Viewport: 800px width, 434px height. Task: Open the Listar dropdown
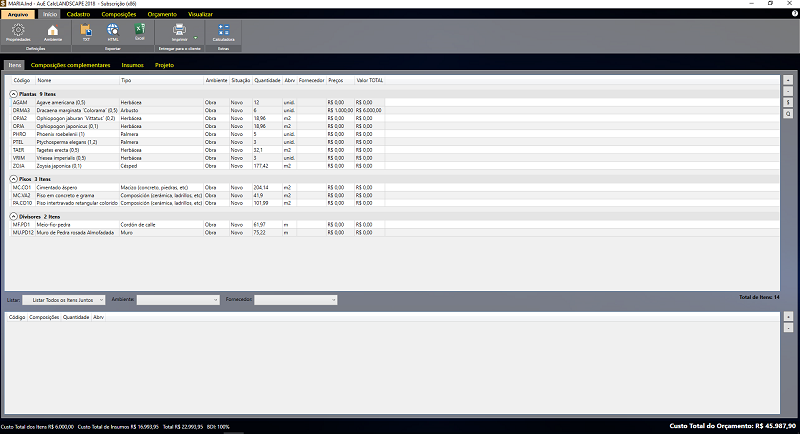pyautogui.click(x=64, y=300)
